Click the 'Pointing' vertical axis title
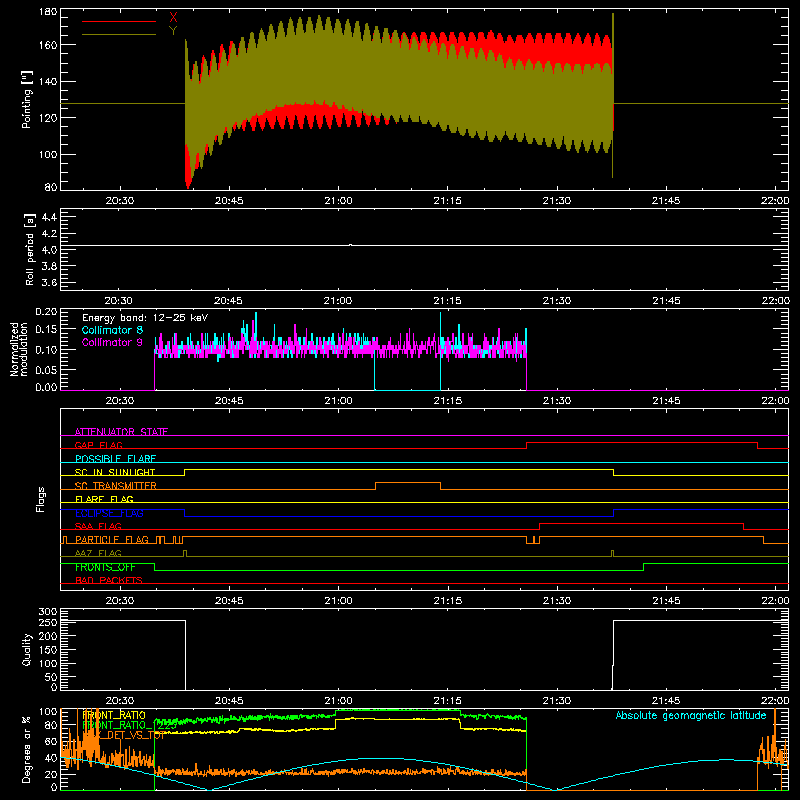This screenshot has height=800, width=800. (x=27, y=99)
